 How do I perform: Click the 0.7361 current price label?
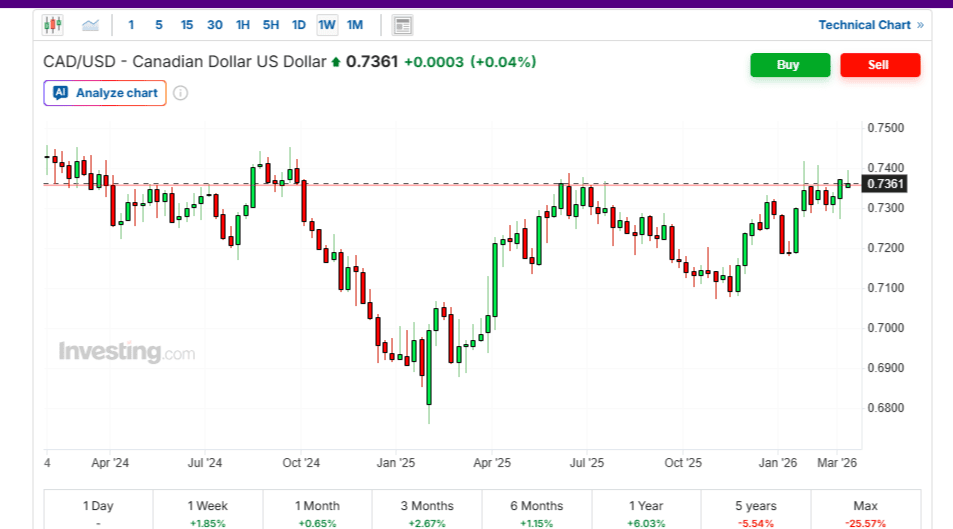[886, 184]
